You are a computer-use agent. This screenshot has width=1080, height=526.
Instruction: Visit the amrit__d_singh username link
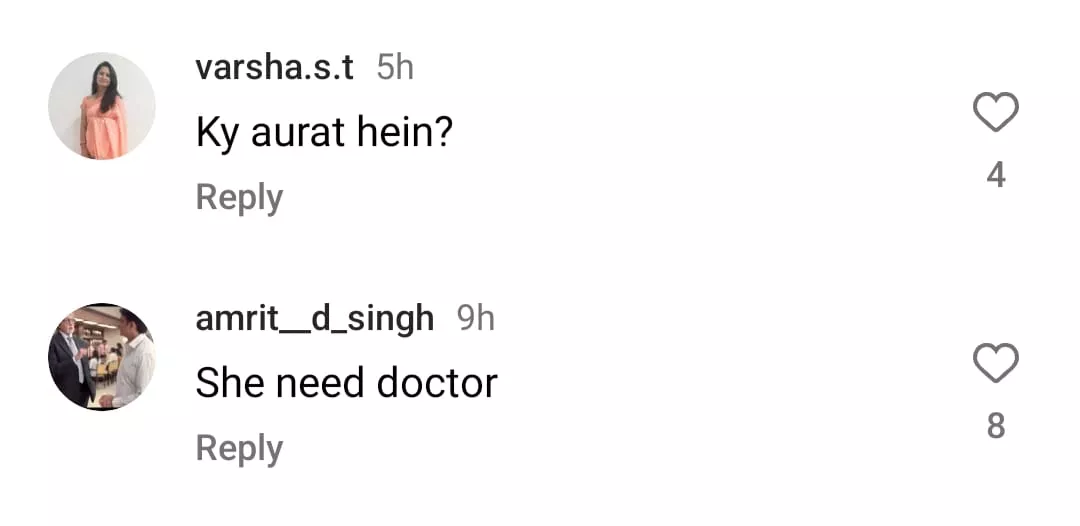click(x=315, y=319)
